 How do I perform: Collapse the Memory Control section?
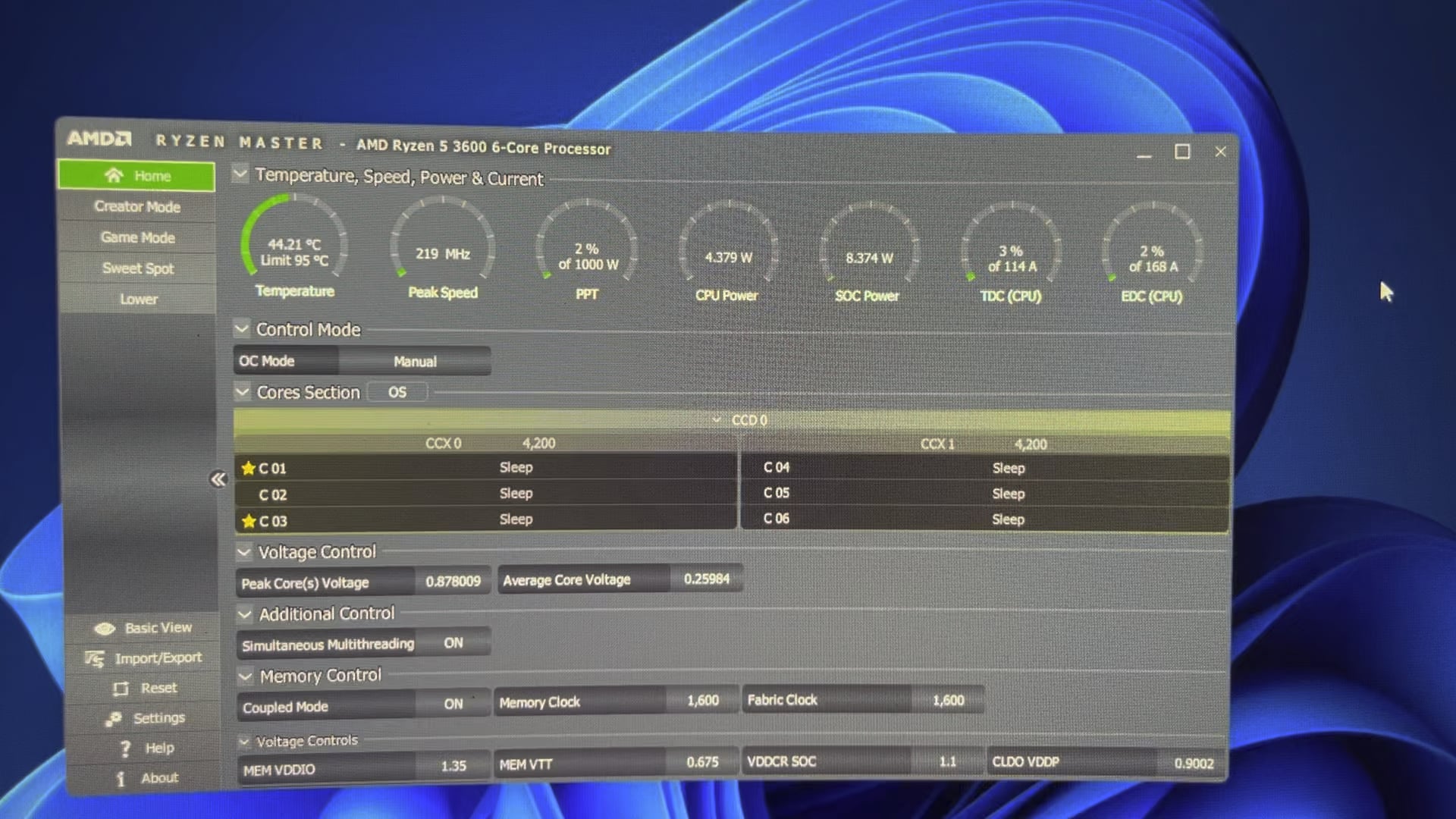(245, 676)
